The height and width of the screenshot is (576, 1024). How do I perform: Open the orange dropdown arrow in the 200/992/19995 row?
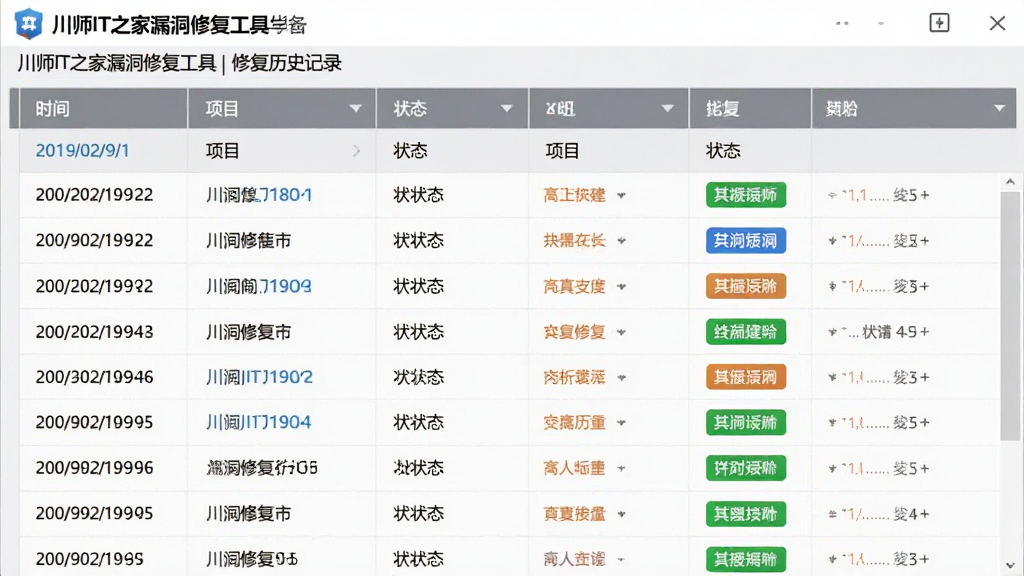click(621, 514)
